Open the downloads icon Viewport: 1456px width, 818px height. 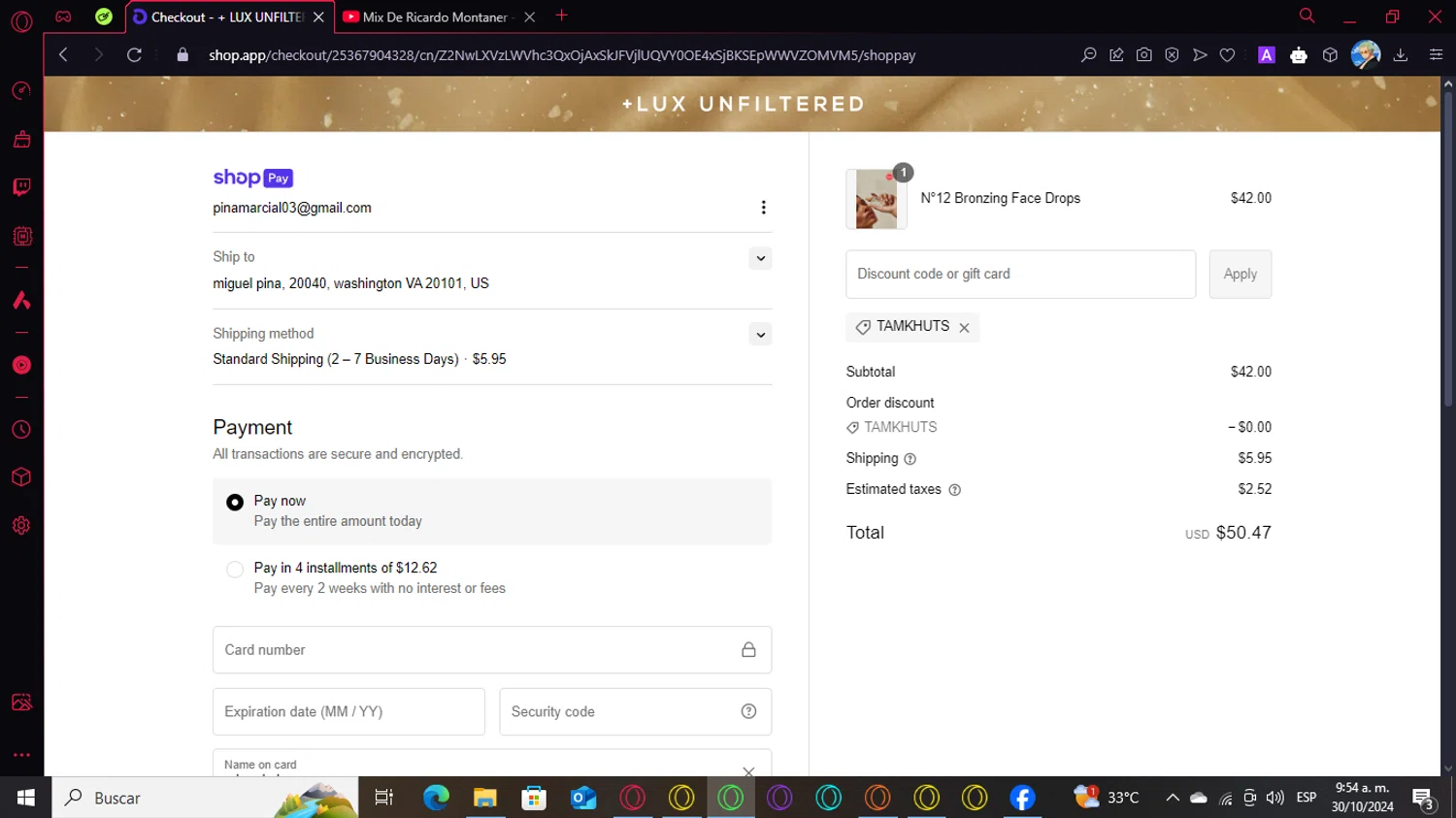point(1401,55)
